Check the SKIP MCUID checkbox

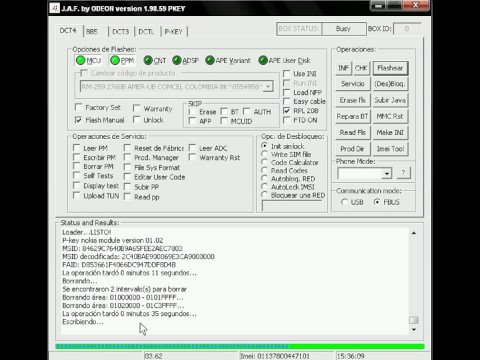pyautogui.click(x=224, y=121)
